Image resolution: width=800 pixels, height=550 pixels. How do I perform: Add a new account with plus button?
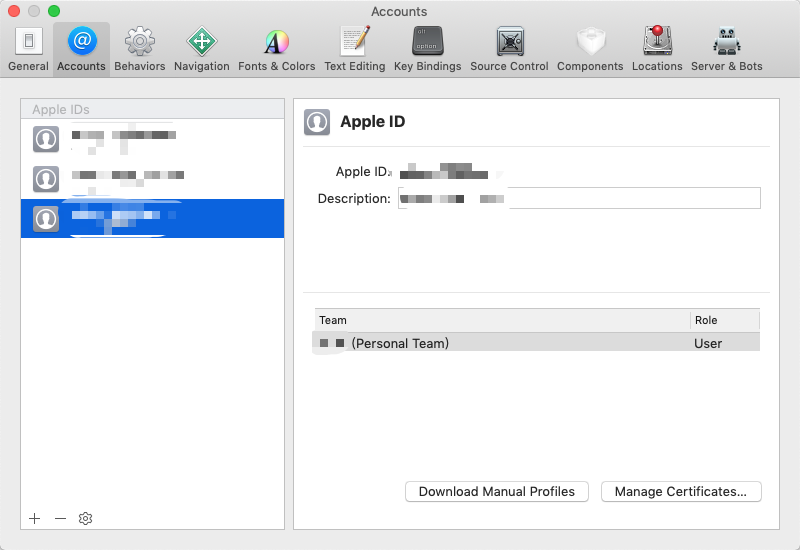tap(35, 518)
